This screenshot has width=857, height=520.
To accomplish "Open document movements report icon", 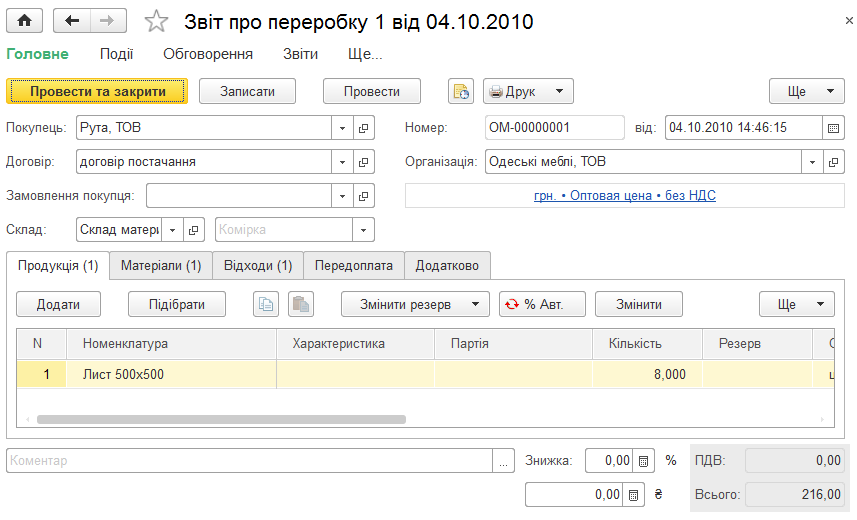I will 461,91.
